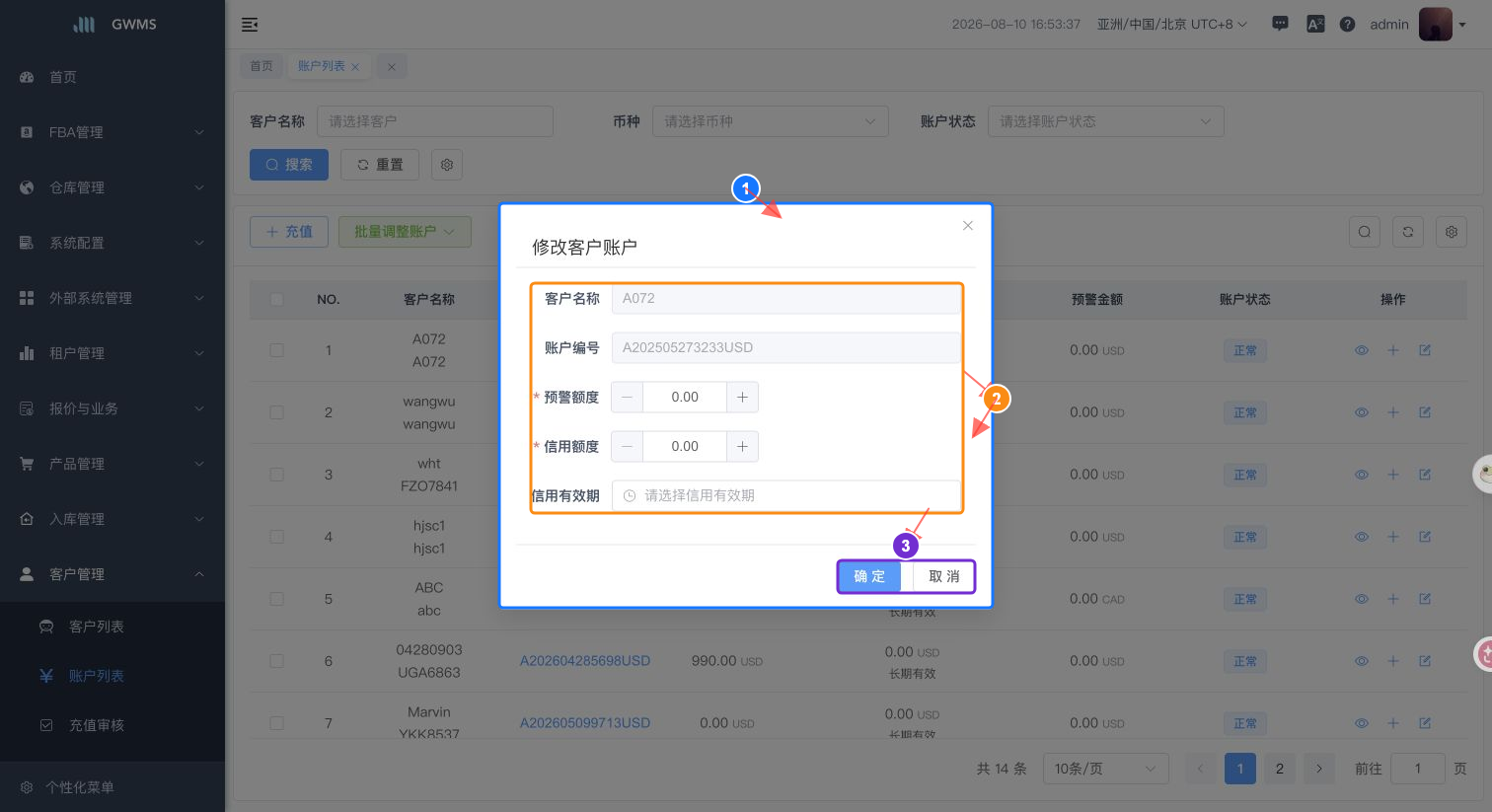Open account link A202604285698USD
Viewport: 1492px width, 812px height.
point(585,661)
